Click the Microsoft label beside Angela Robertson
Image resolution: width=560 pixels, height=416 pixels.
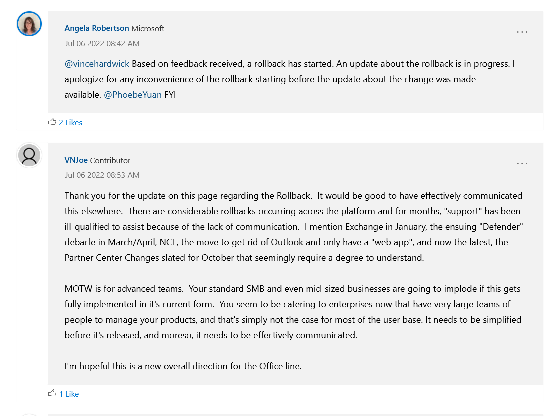(x=148, y=28)
